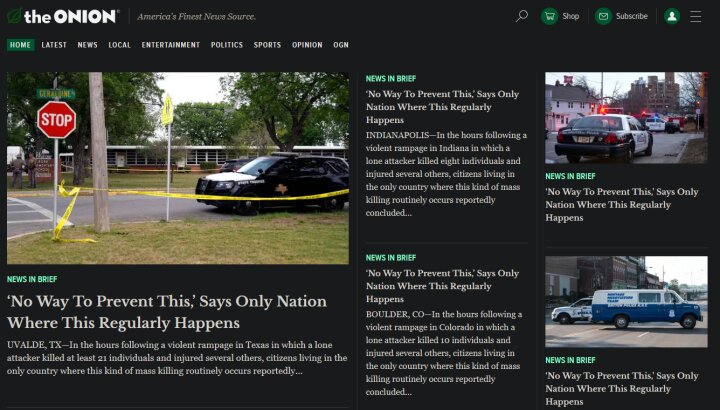Open the search magnifier icon

521,16
